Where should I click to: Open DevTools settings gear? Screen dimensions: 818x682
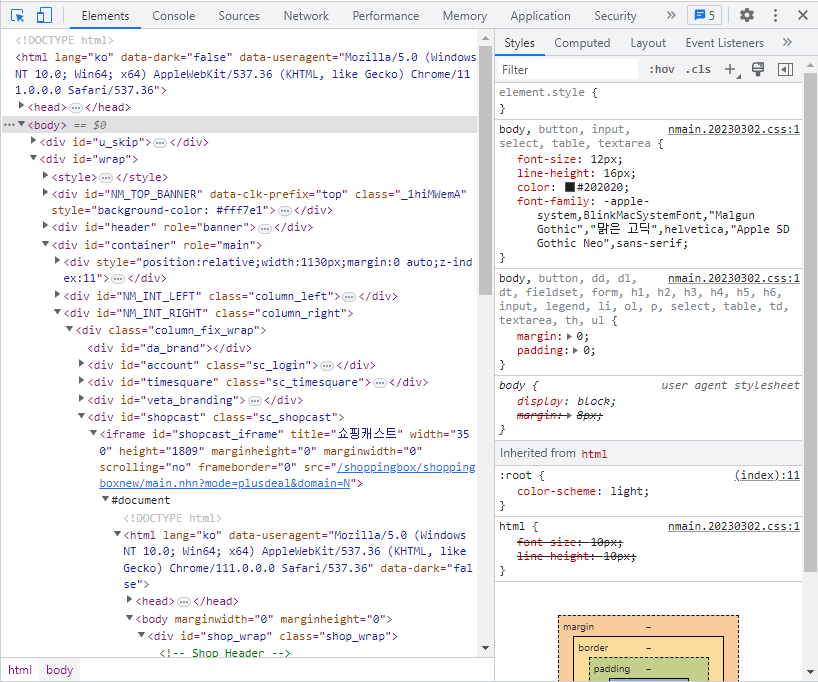point(747,16)
